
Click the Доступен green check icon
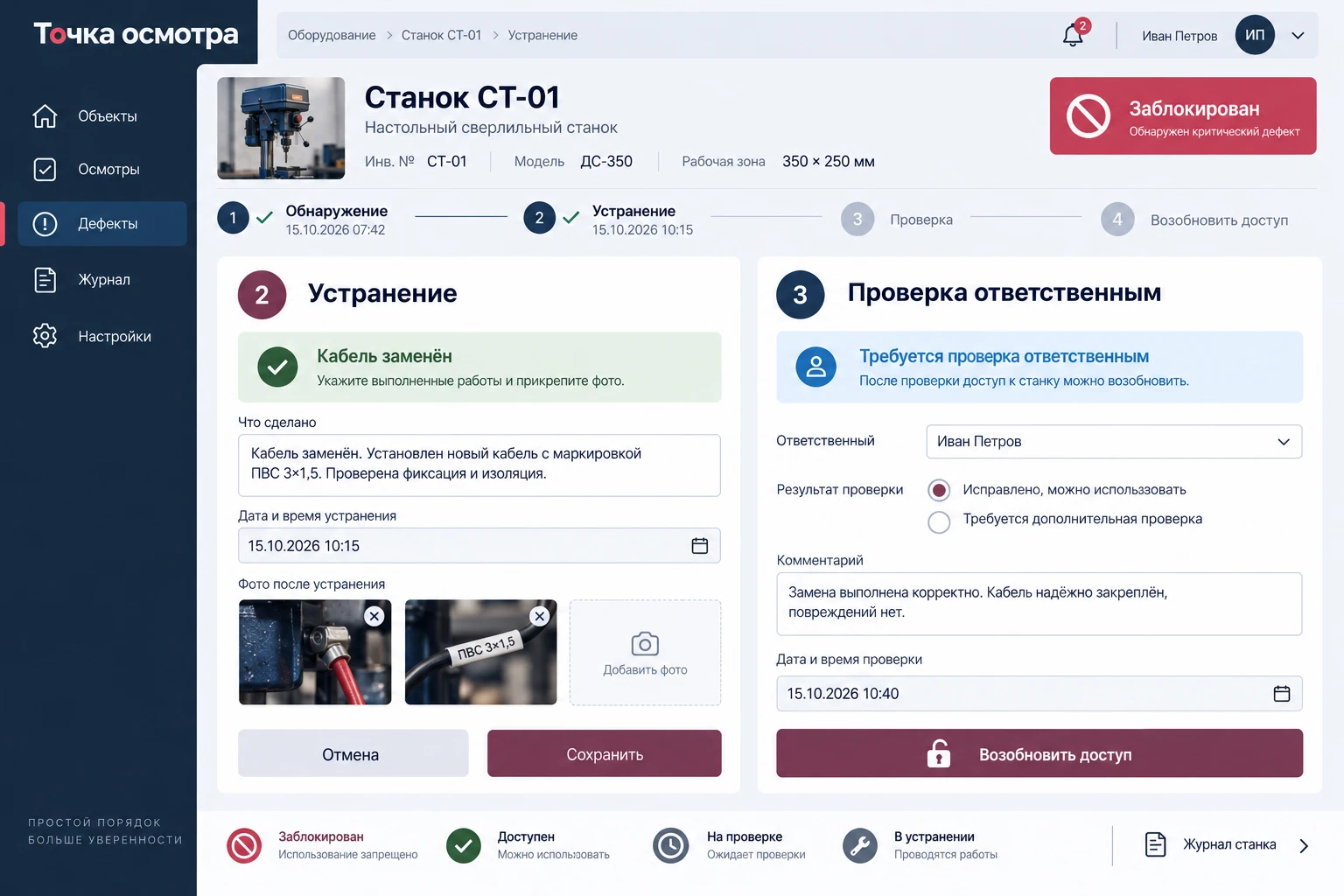click(464, 846)
